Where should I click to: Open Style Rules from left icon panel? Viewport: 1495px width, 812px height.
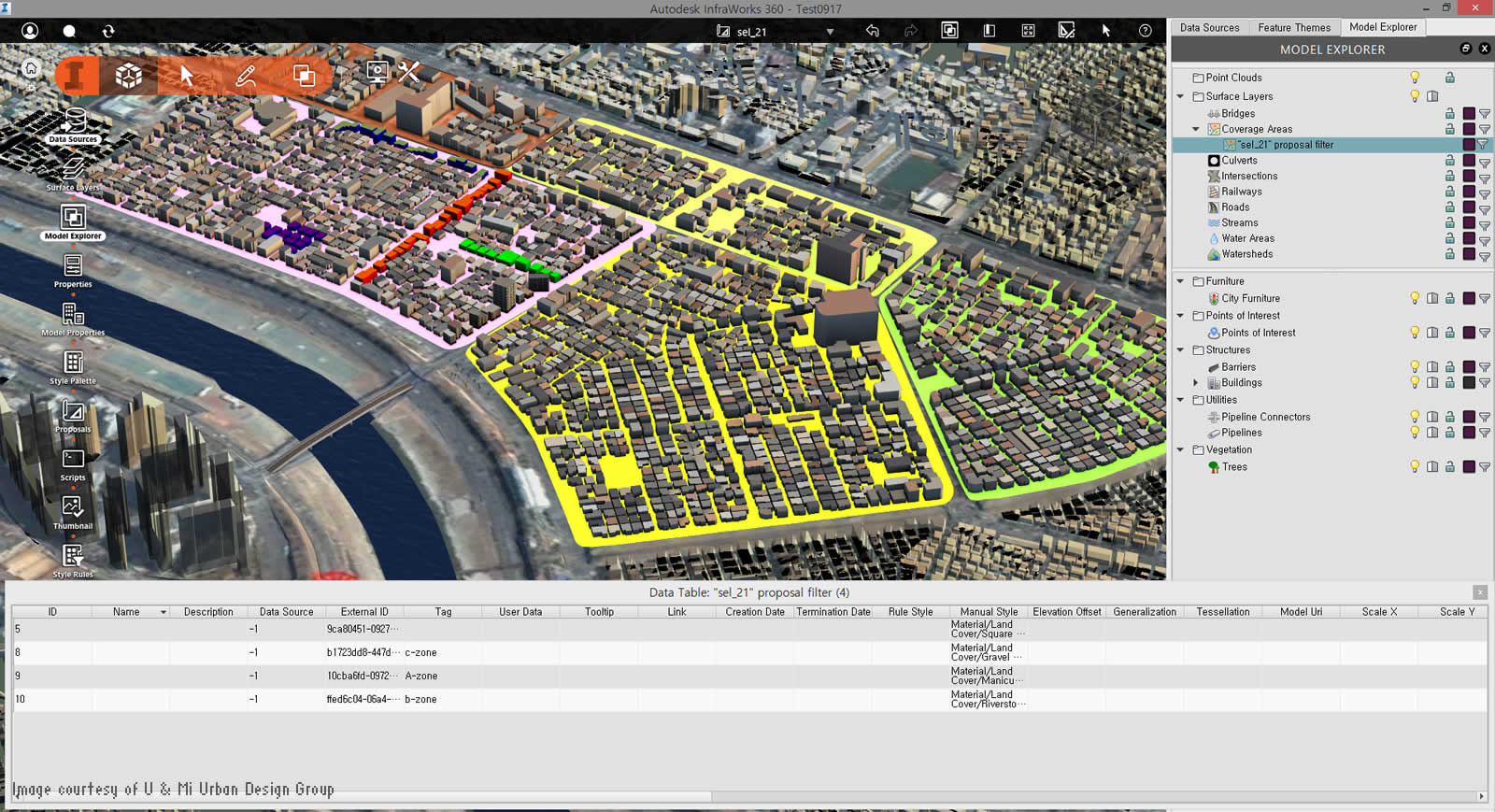(73, 562)
